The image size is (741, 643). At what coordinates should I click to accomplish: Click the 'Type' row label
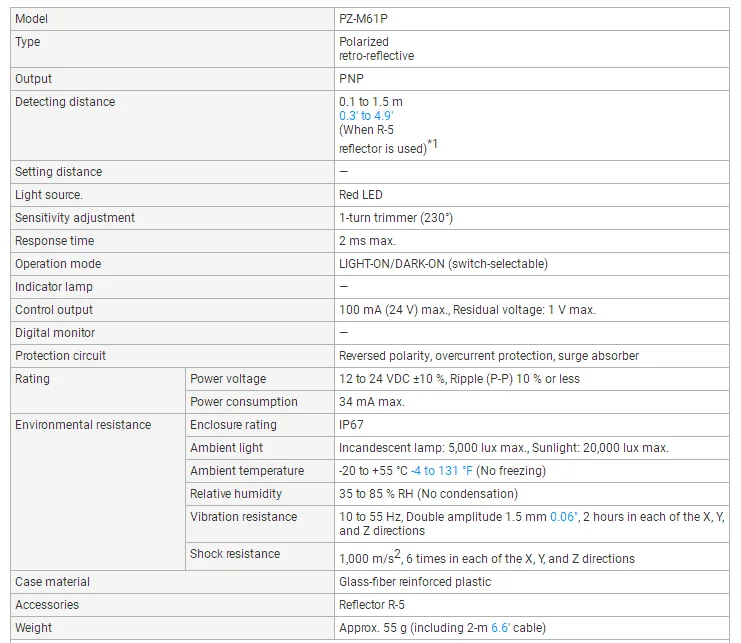pos(27,42)
